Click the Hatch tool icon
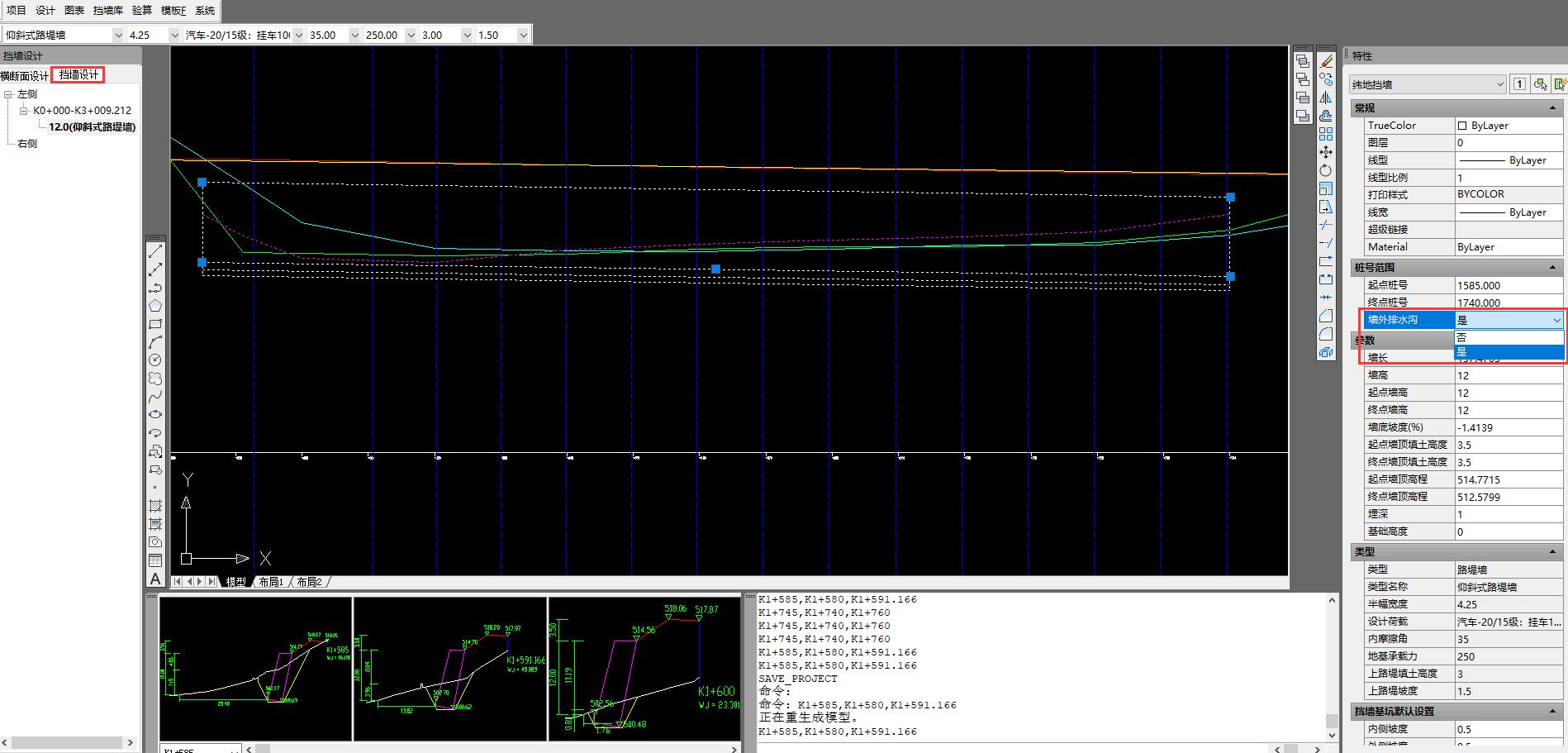Screen dimensions: 1568x753 (x=154, y=506)
